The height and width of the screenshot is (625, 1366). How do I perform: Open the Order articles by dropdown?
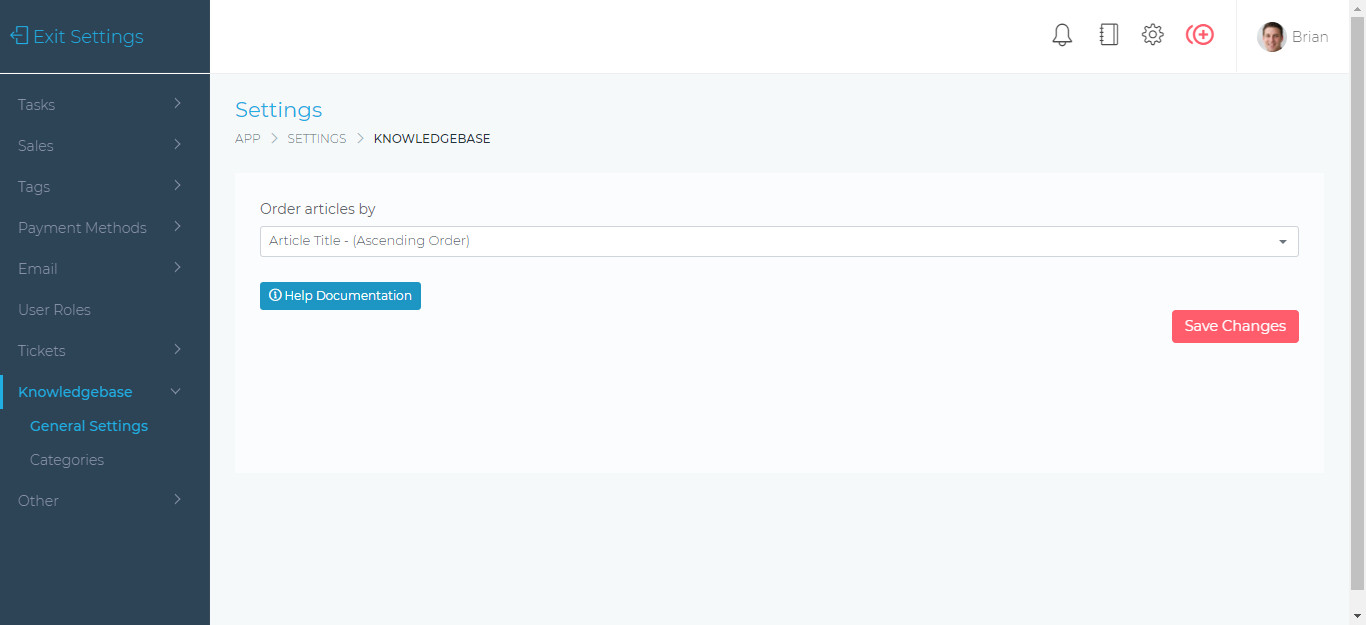[x=778, y=241]
